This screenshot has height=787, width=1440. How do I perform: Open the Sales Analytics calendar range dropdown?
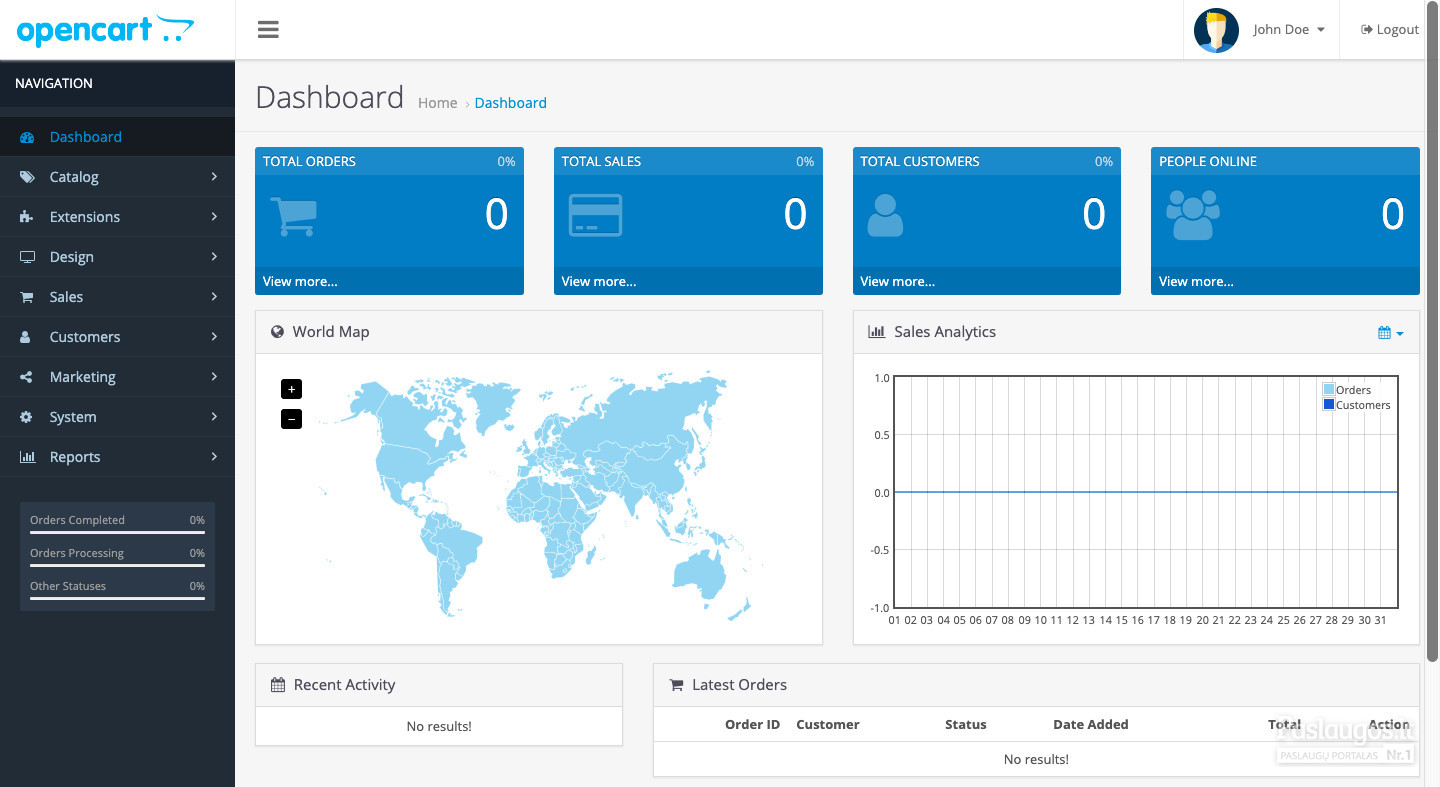[1390, 333]
